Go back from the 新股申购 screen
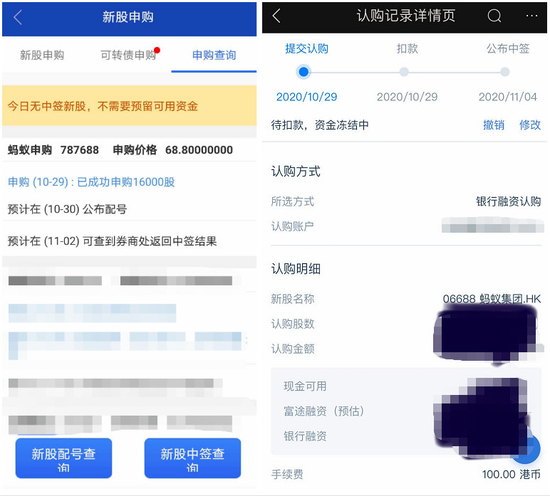The width and height of the screenshot is (550, 496). pos(18,17)
